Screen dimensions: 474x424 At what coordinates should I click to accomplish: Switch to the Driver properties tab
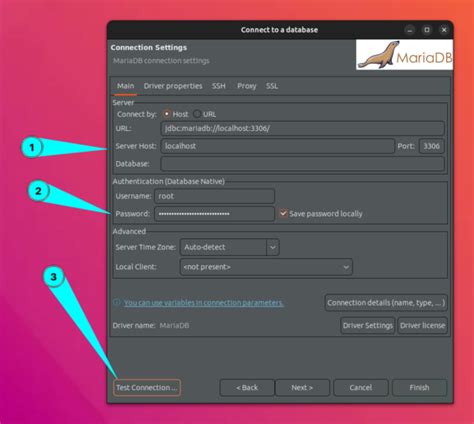pos(173,86)
